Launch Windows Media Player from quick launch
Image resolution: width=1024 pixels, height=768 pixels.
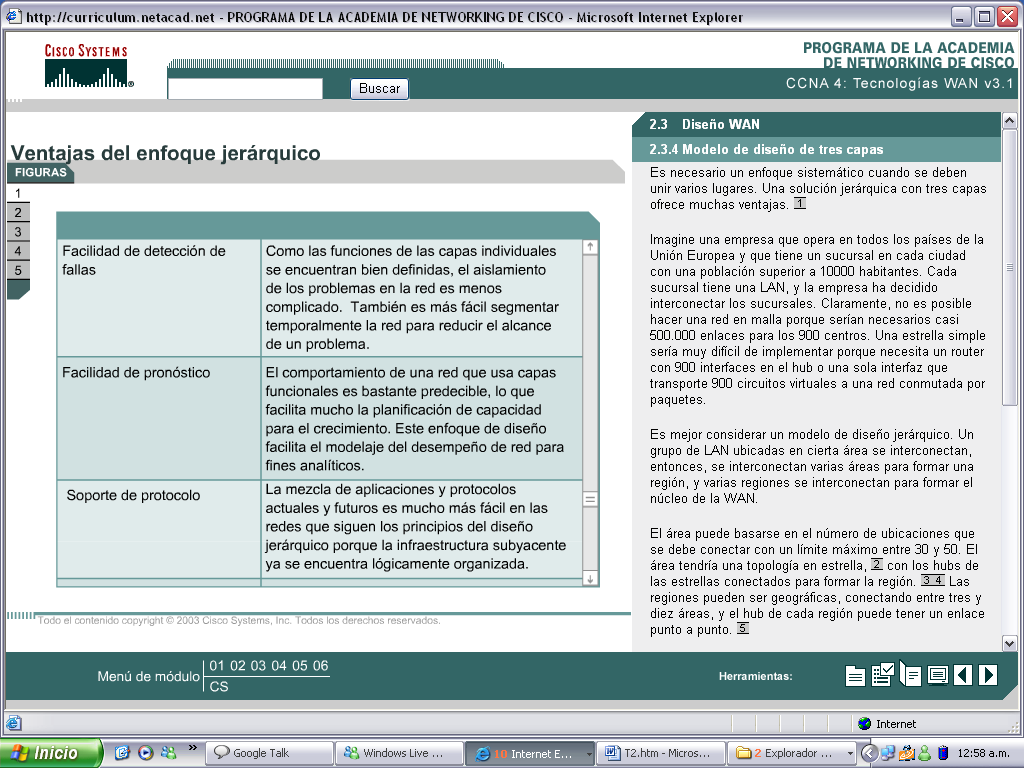tap(146, 752)
